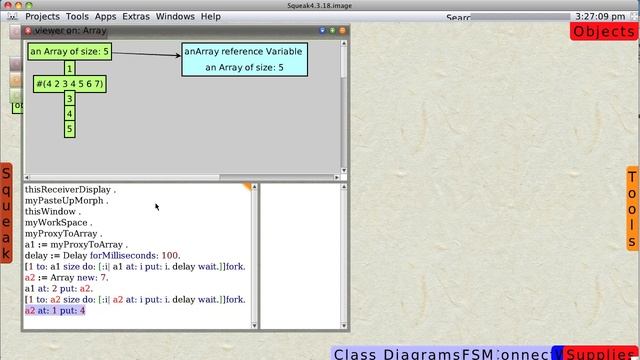The image size is (640, 360).
Task: Open the Projects menu
Action: pos(42,16)
